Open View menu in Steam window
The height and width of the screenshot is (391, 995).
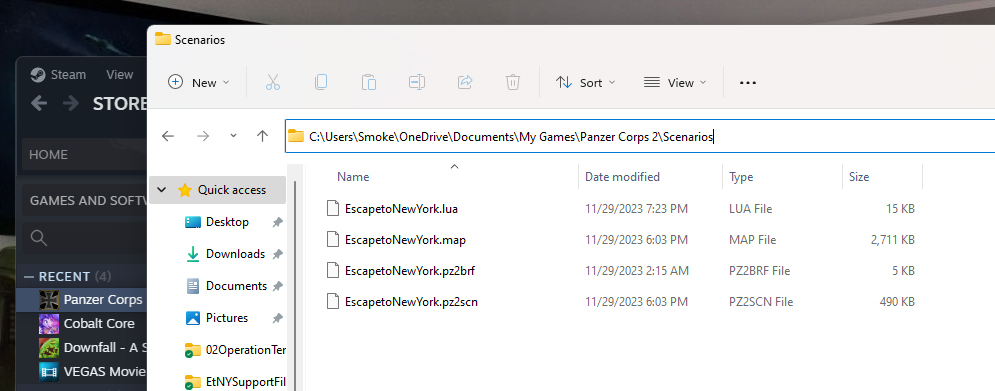[x=119, y=75]
